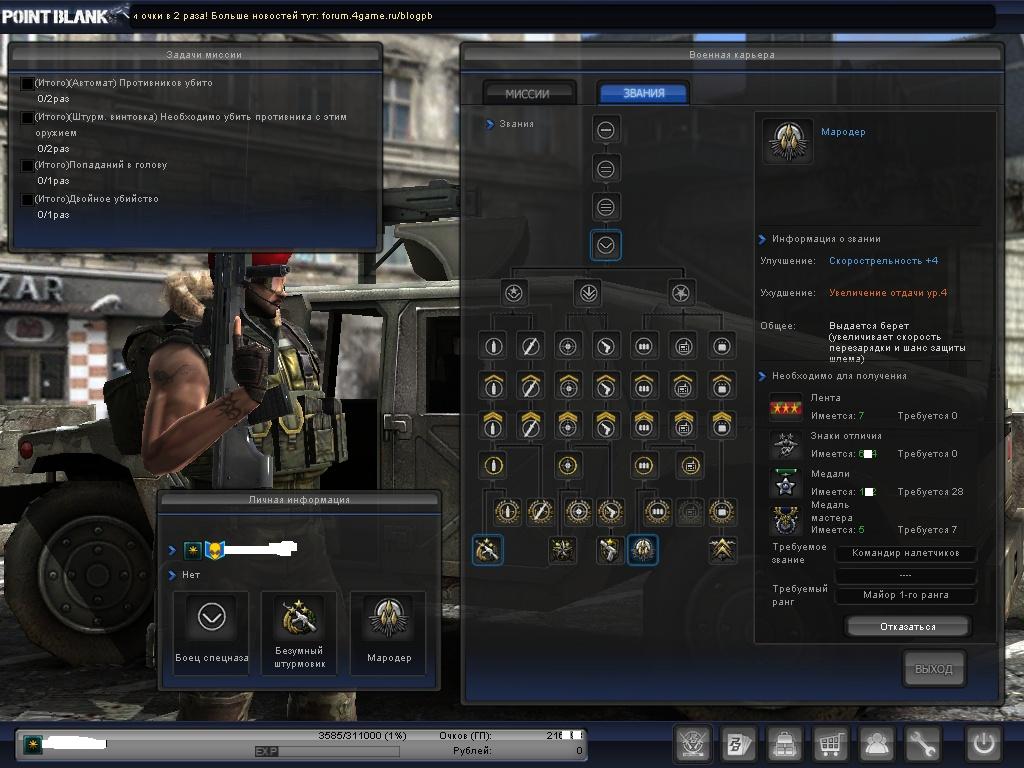Select gold-ring radio rank icon
The width and height of the screenshot is (1024, 768).
click(690, 466)
